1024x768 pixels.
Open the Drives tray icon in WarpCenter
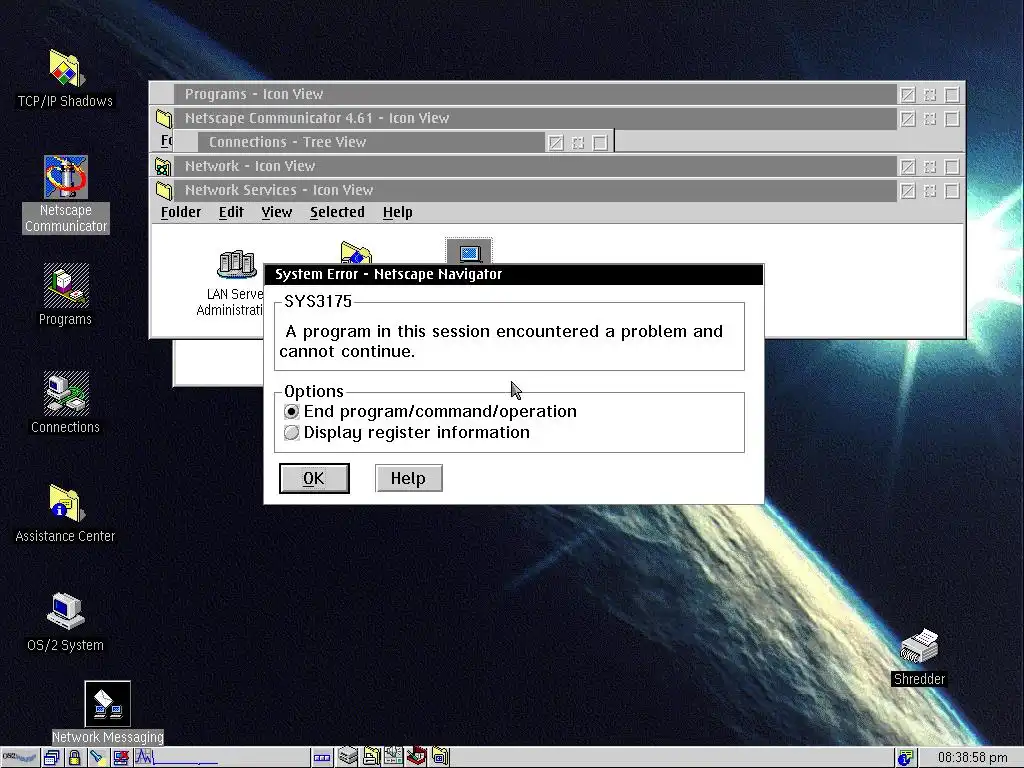[x=347, y=757]
